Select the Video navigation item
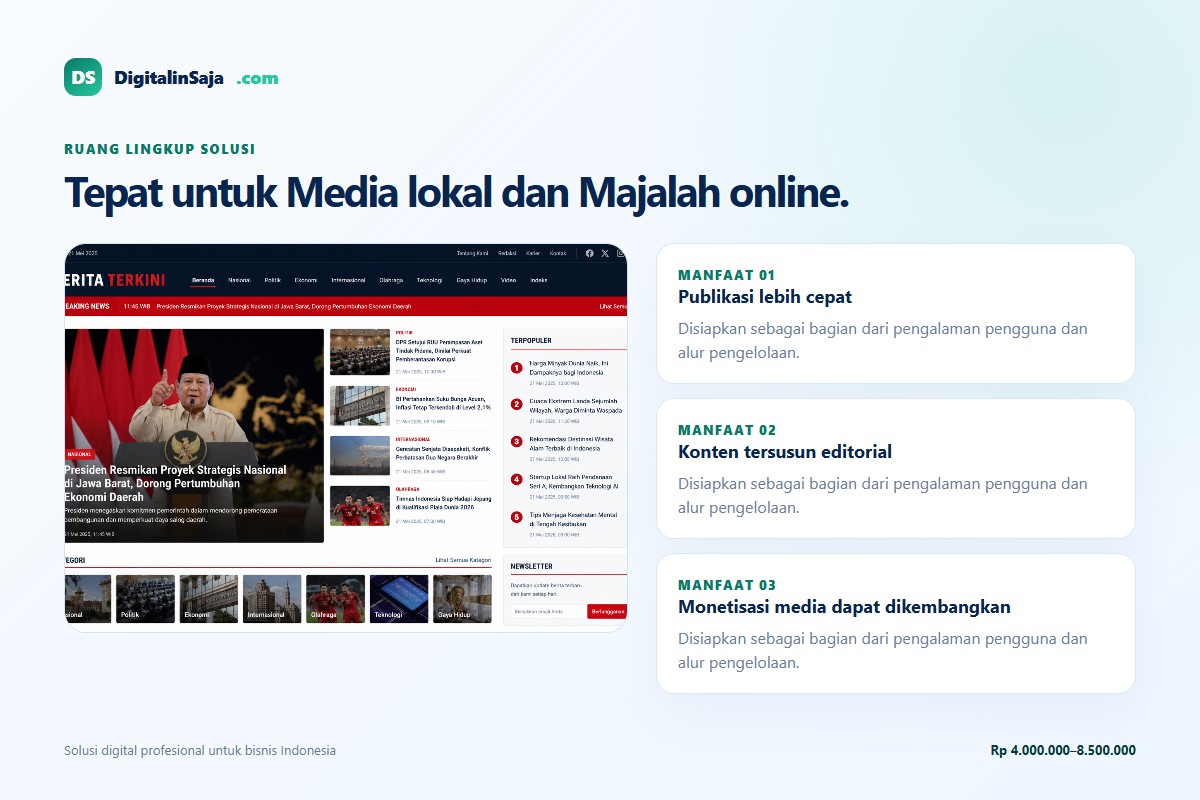The height and width of the screenshot is (800, 1200). (509, 280)
